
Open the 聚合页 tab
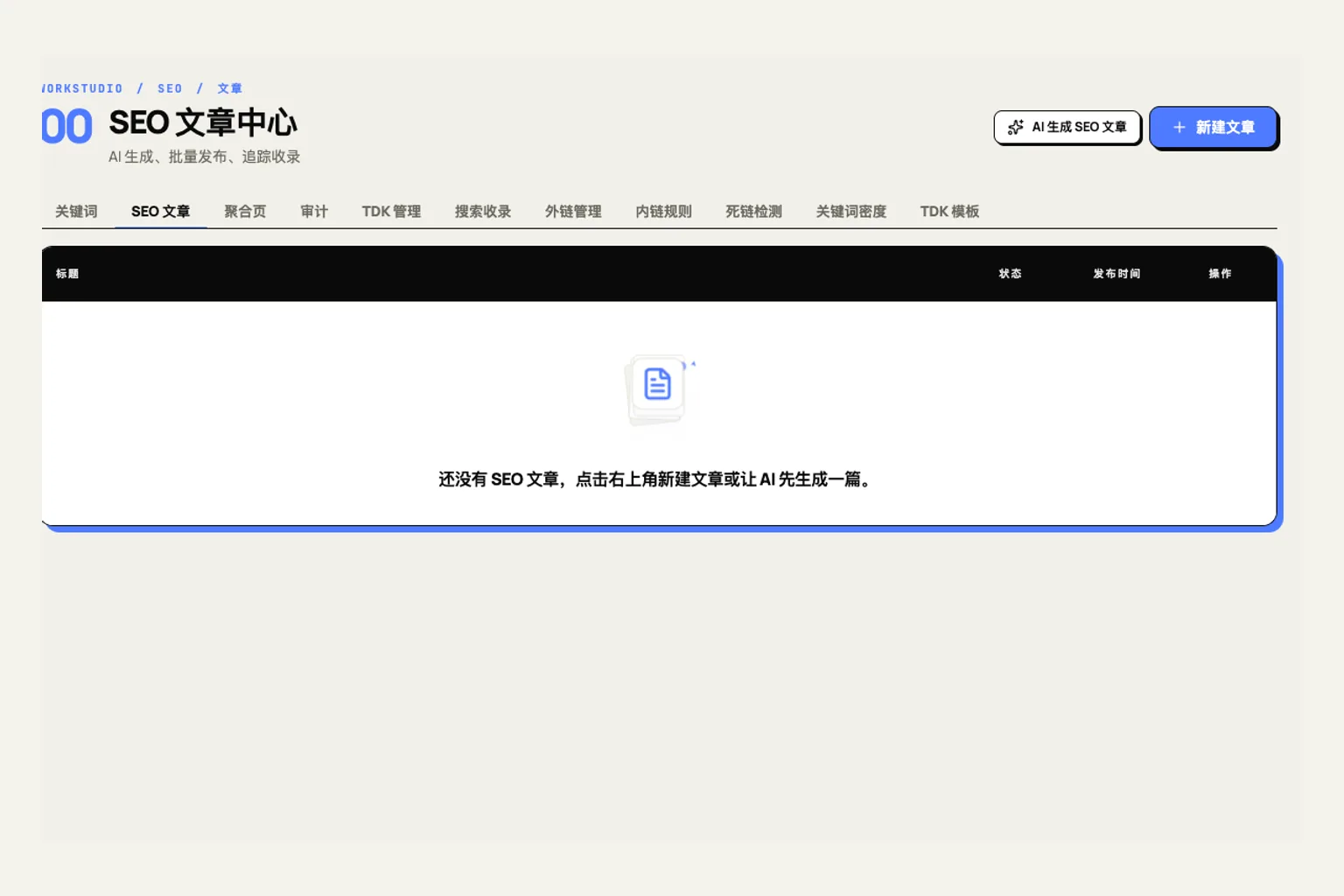[x=244, y=212]
